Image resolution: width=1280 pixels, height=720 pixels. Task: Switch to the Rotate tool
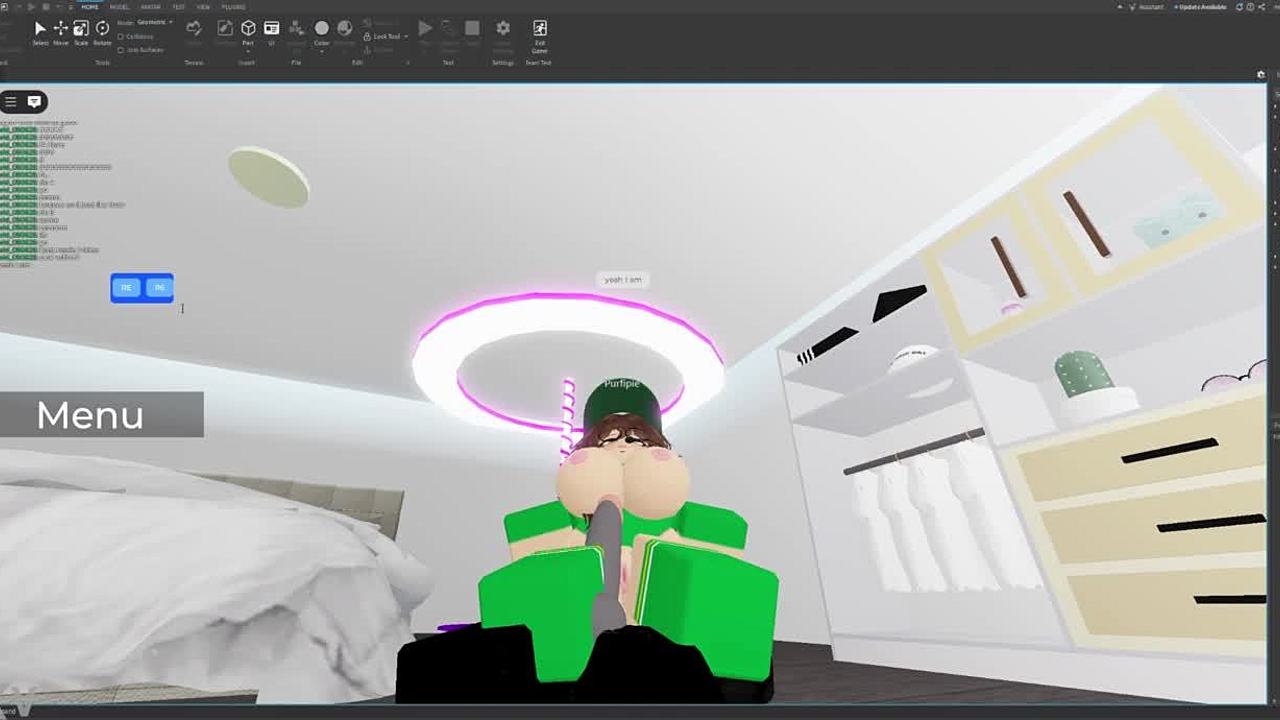click(102, 30)
